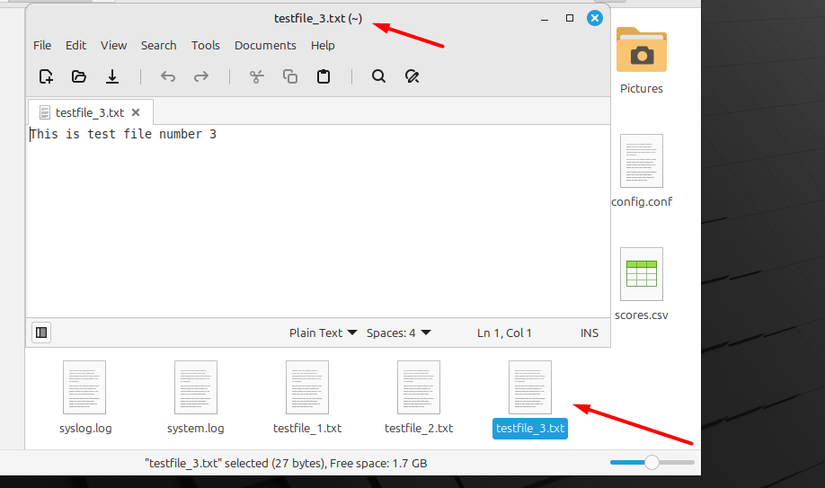Open the Tools menu

pyautogui.click(x=205, y=46)
